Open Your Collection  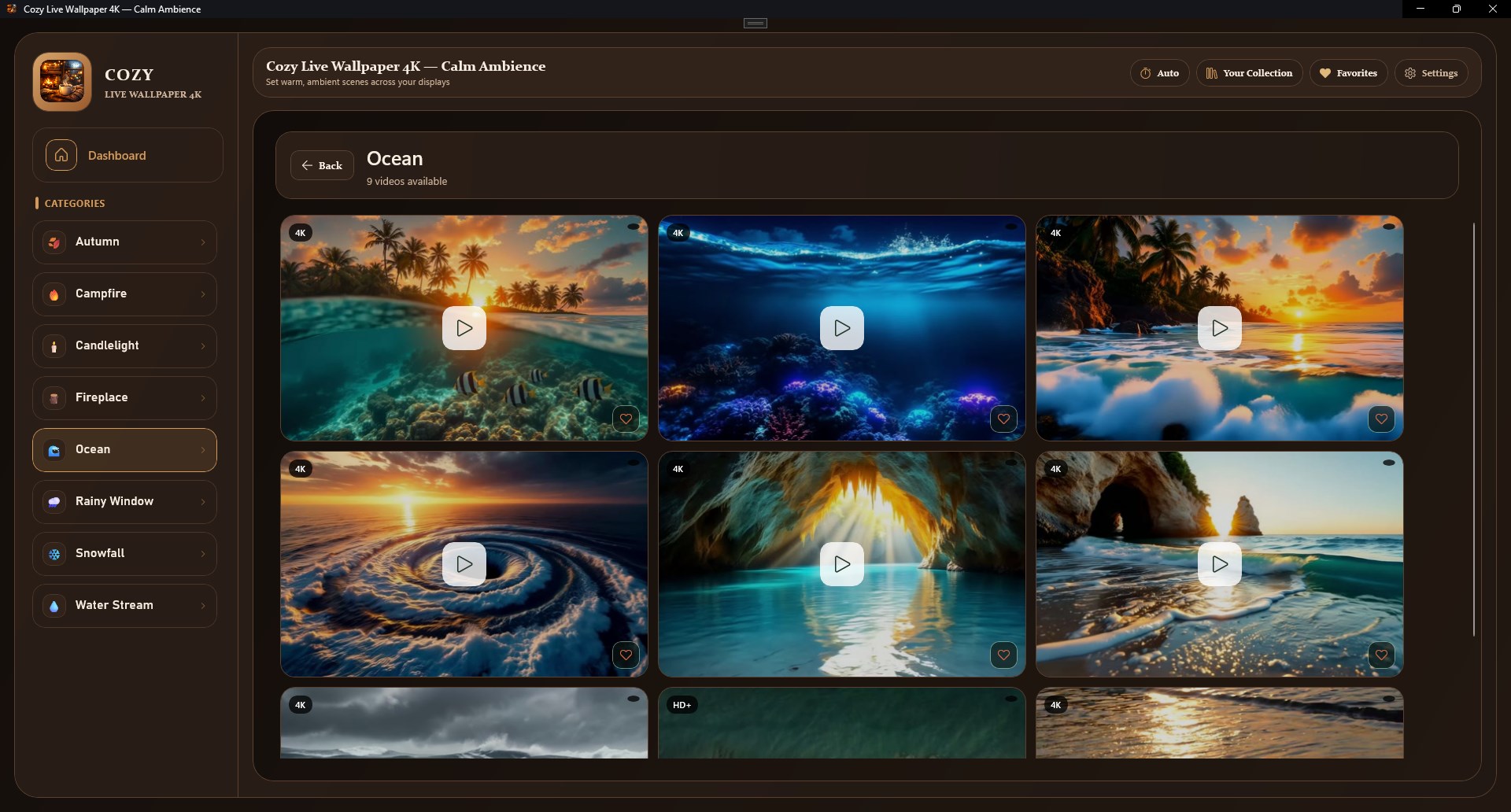pos(1249,73)
